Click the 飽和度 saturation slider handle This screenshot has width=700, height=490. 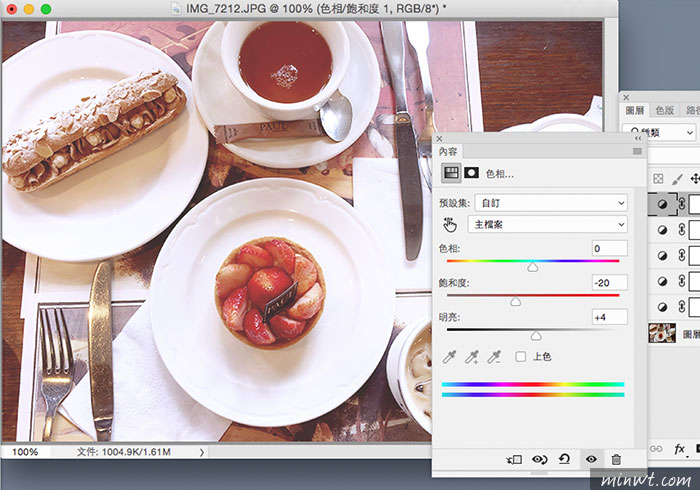[x=515, y=301]
